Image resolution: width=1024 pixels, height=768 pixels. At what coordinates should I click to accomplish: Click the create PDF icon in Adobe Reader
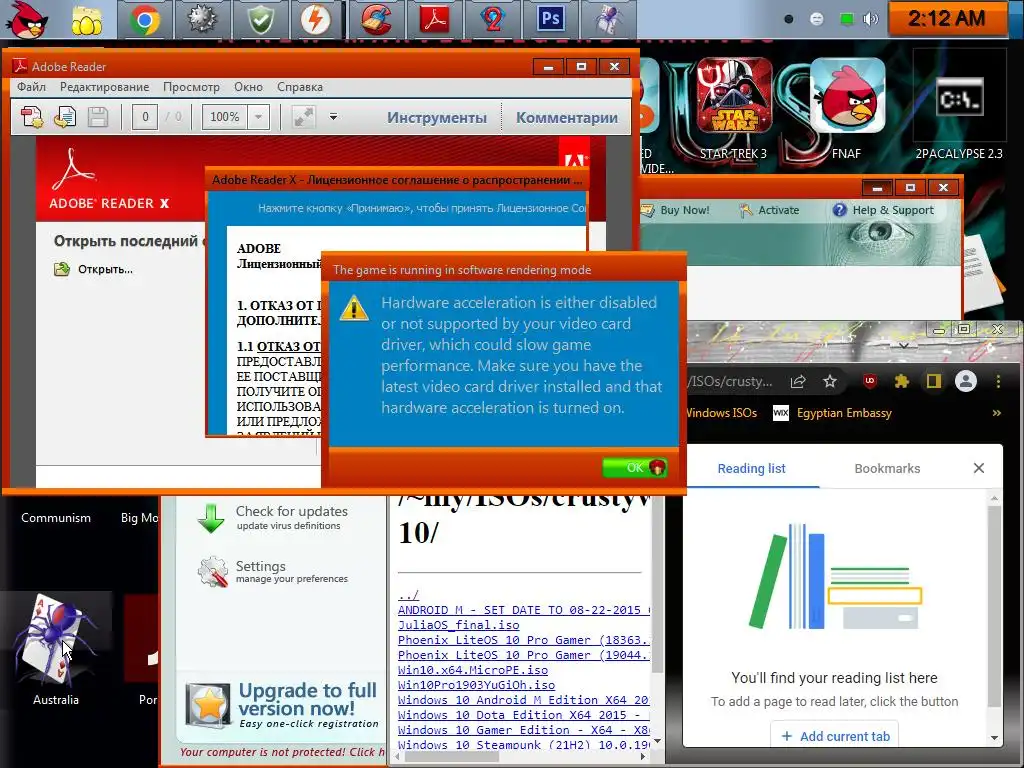coord(32,117)
